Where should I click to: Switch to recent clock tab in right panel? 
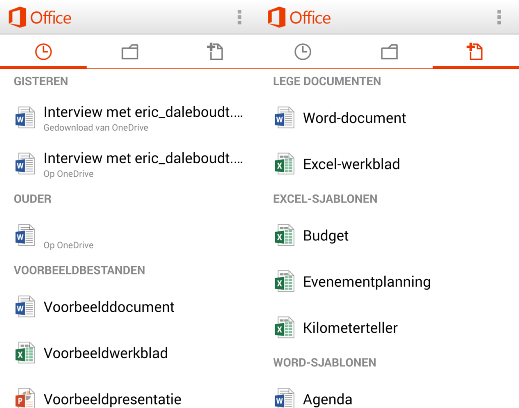pyautogui.click(x=303, y=52)
